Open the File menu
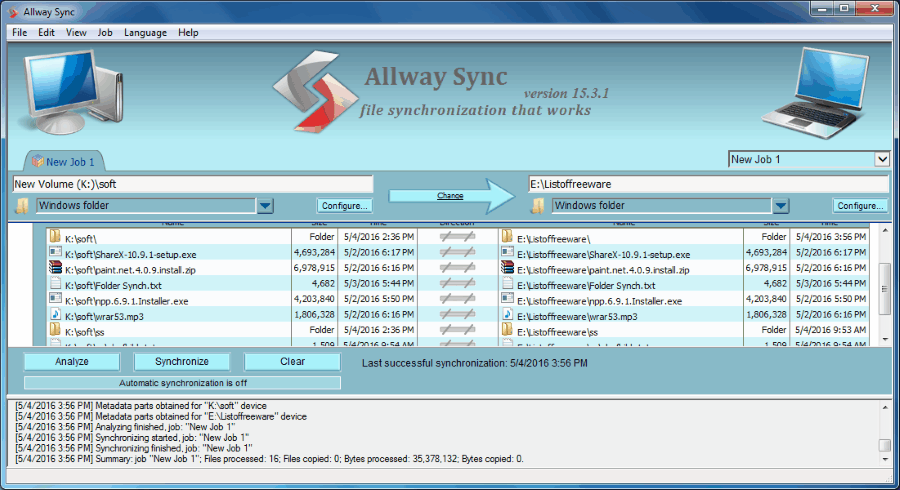 tap(20, 33)
